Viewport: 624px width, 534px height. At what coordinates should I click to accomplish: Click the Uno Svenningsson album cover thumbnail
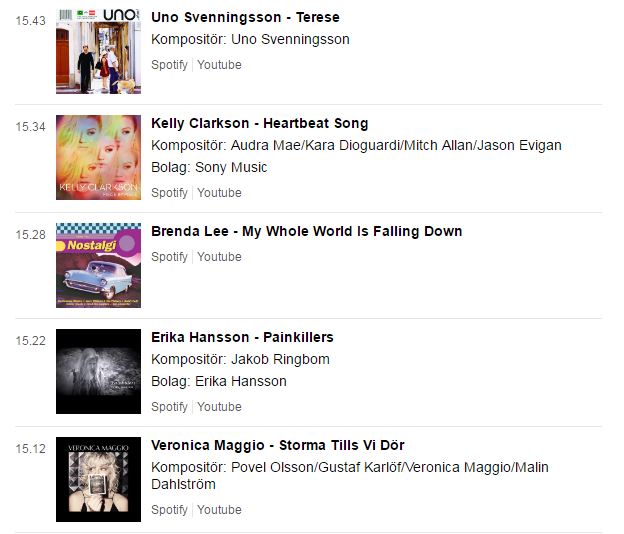click(x=98, y=51)
